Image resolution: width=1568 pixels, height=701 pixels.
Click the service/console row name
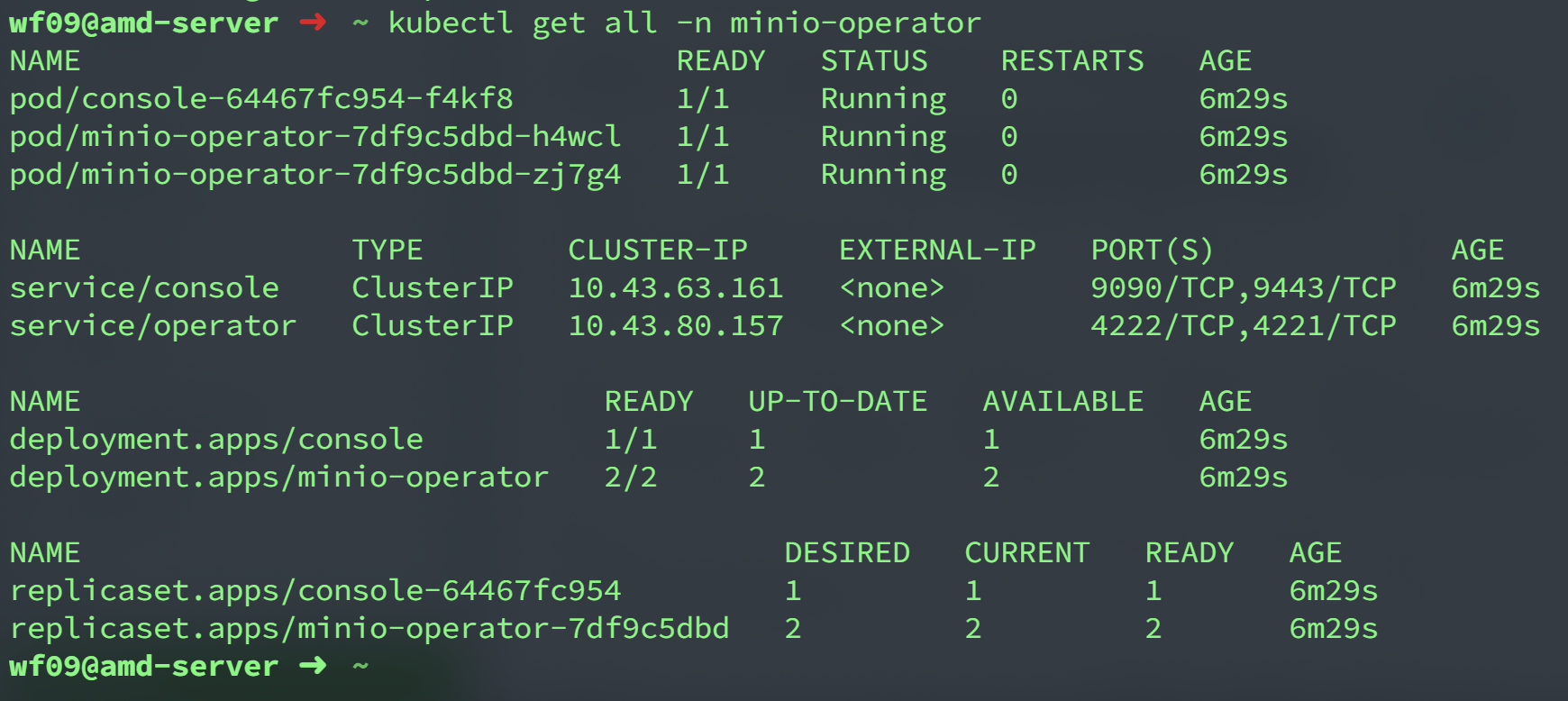pos(144,287)
